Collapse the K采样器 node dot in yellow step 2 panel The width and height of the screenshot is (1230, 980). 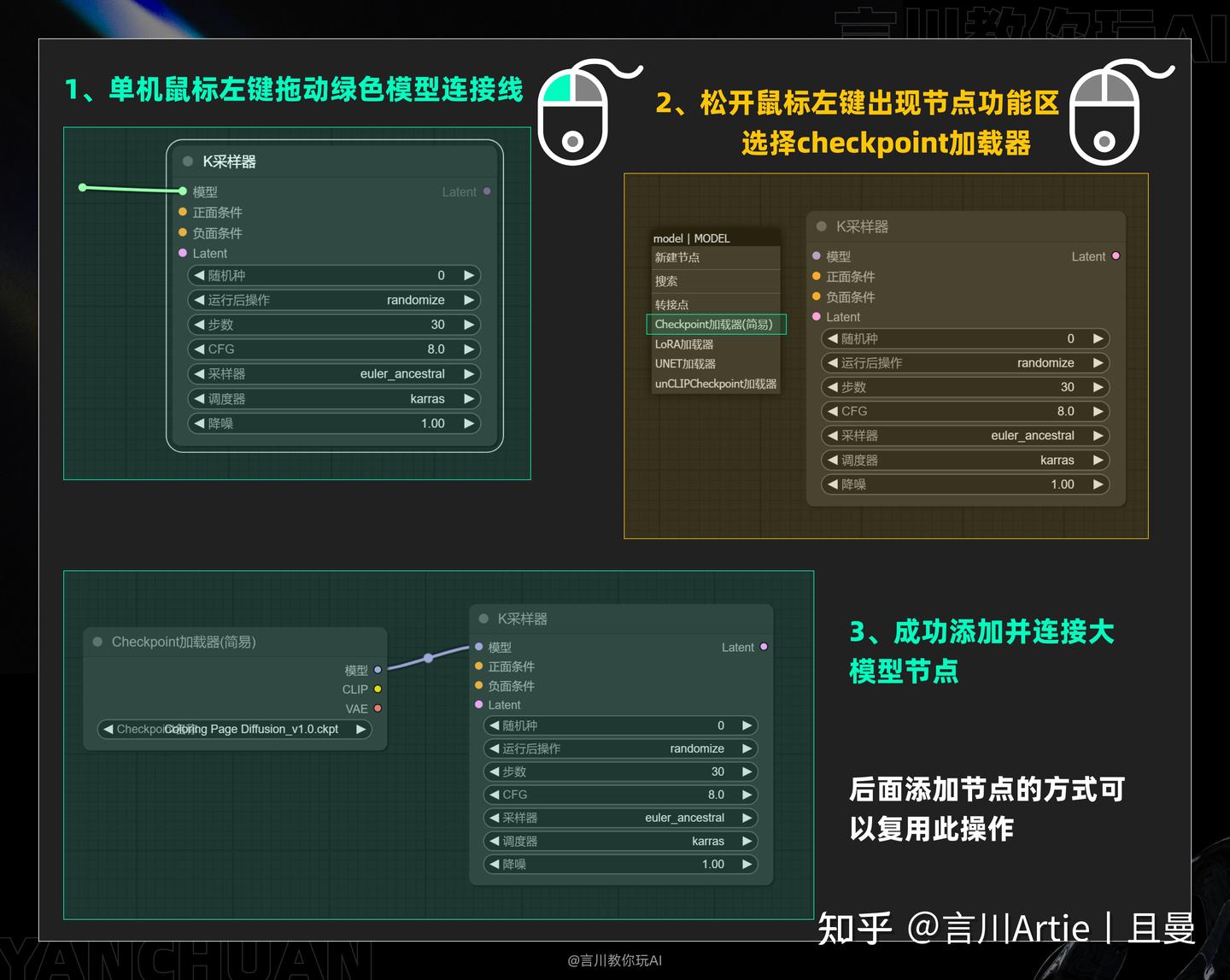pos(822,226)
